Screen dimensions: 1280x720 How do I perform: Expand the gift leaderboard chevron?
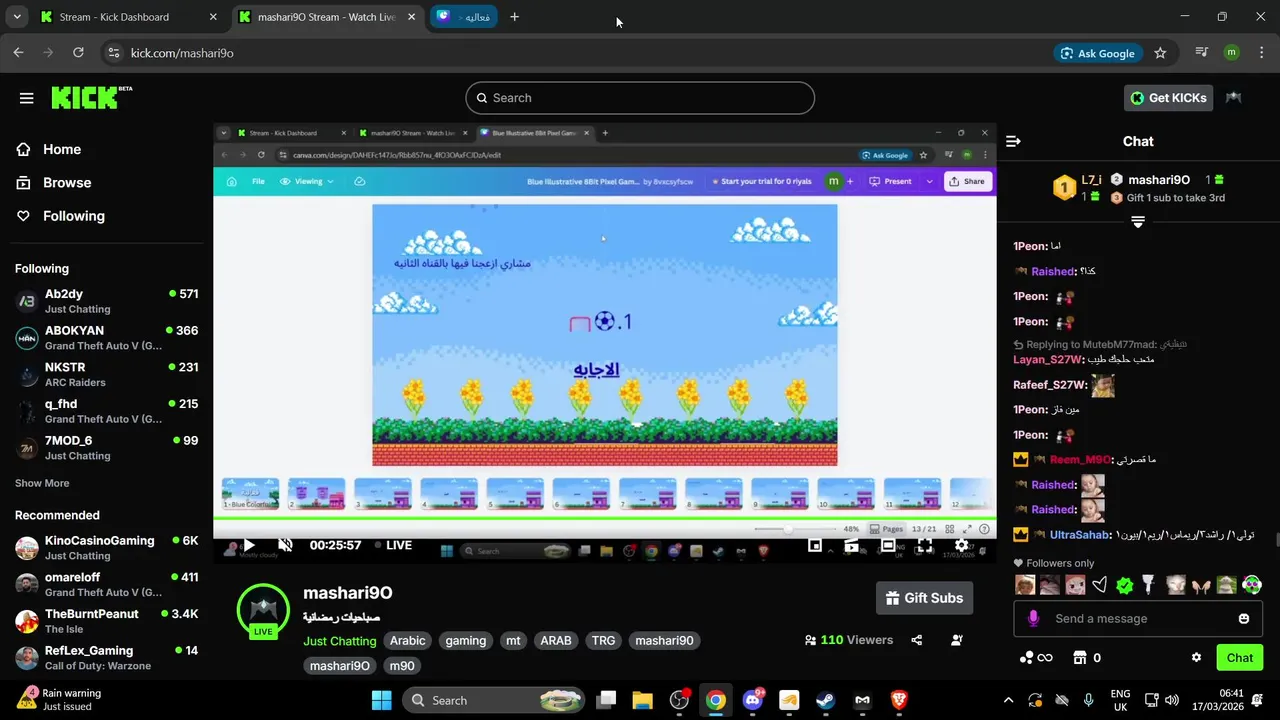[x=1138, y=222]
